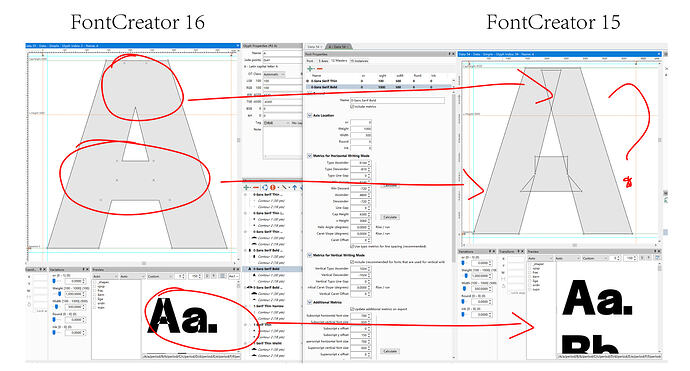Click the Note text area in Glyph Properties

[x=283, y=143]
